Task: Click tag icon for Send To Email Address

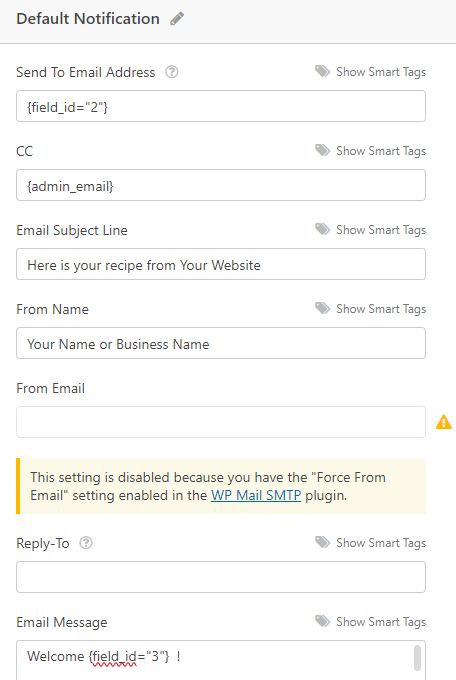Action: point(322,71)
